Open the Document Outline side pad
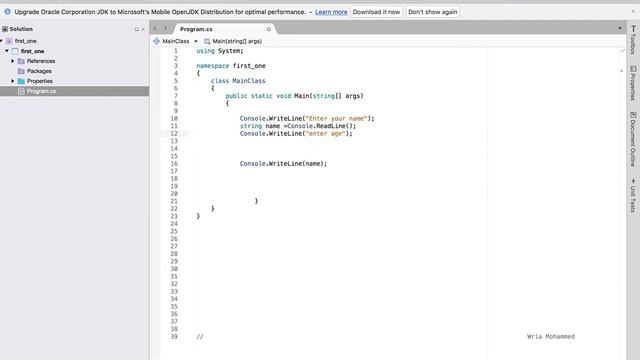Screen dimensions: 640x360 [633, 139]
